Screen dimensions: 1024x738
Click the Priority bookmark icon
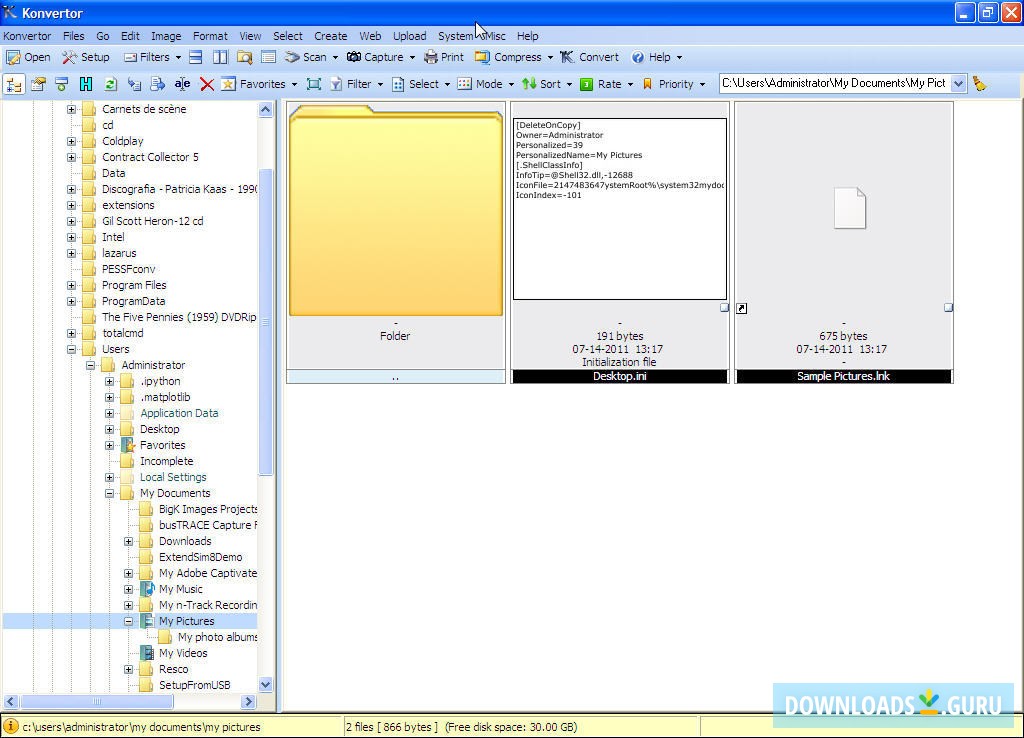point(647,84)
